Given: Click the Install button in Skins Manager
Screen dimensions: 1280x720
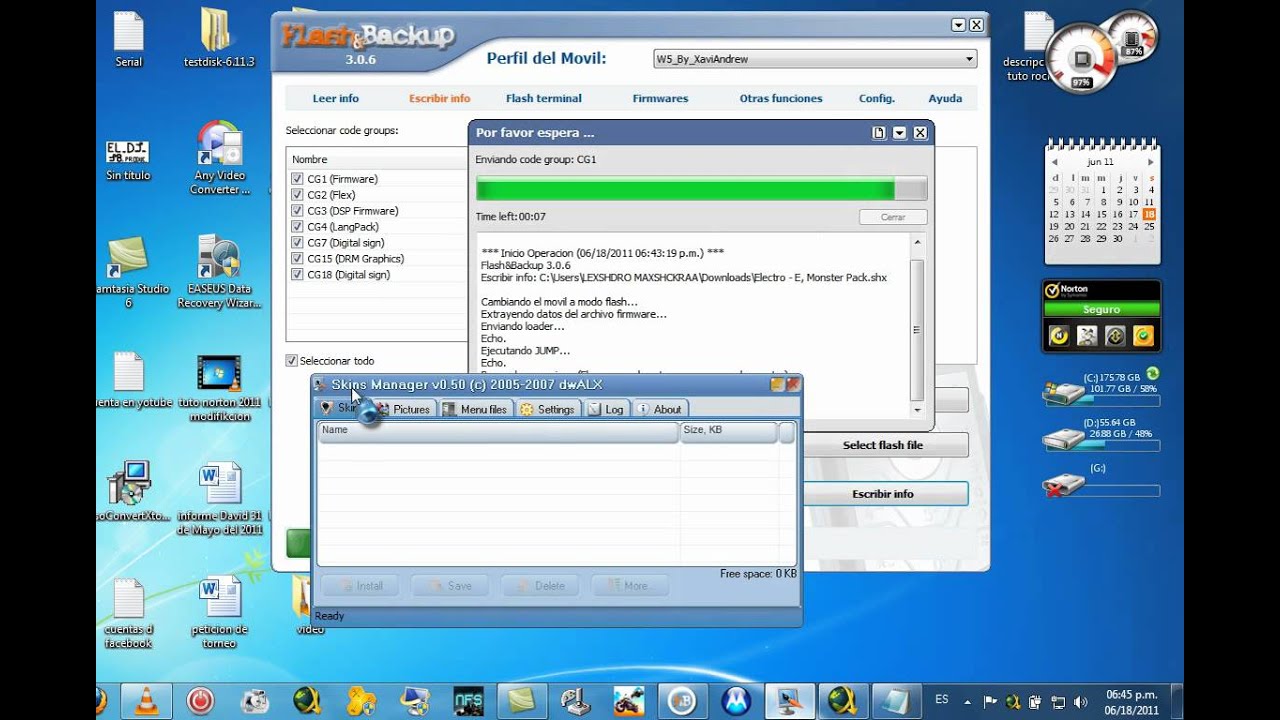Looking at the screenshot, I should pyautogui.click(x=360, y=586).
